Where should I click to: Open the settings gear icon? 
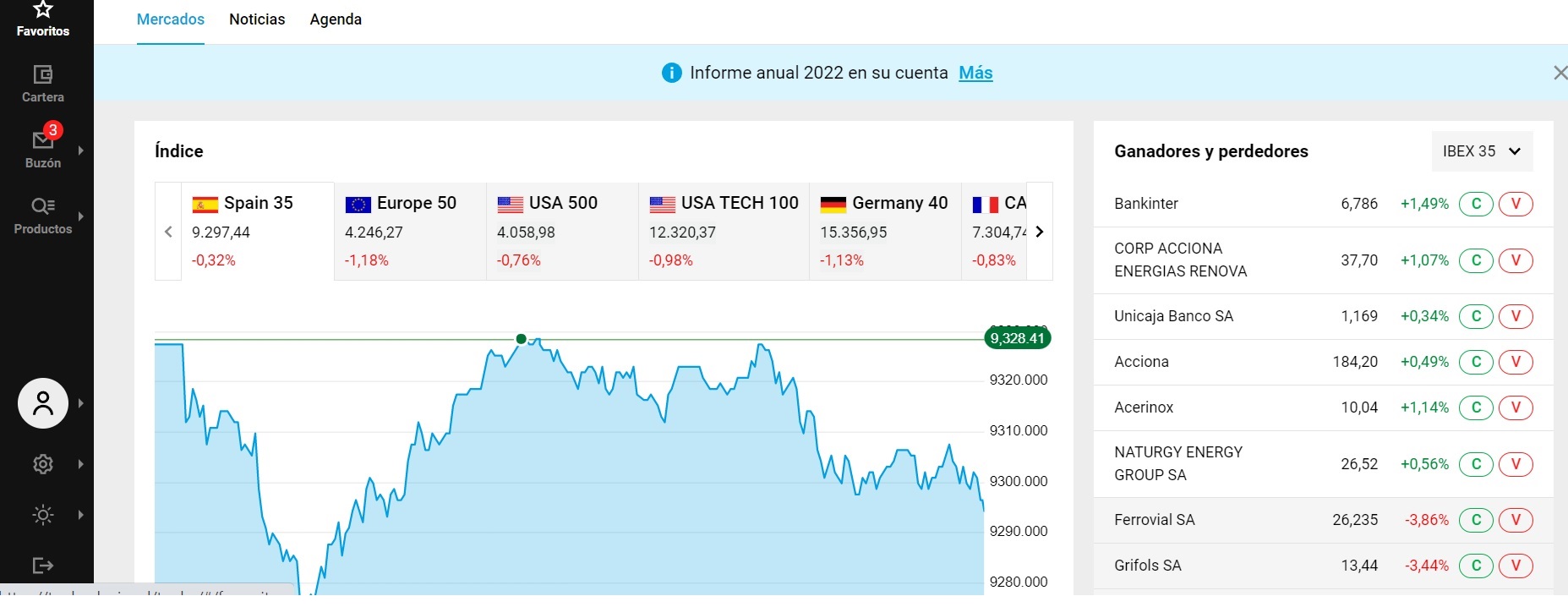(x=43, y=464)
